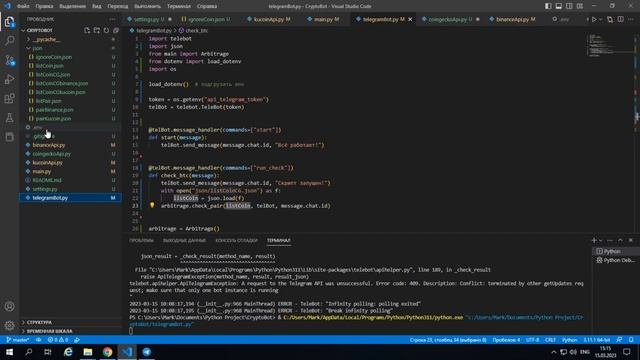Open the Source Control view
Image resolution: width=640 pixels, height=360 pixels.
click(9, 60)
